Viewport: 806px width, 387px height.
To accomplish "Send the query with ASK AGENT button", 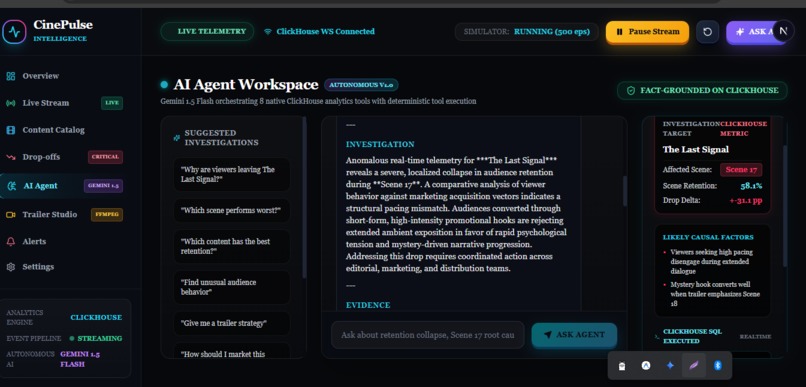I will (574, 335).
